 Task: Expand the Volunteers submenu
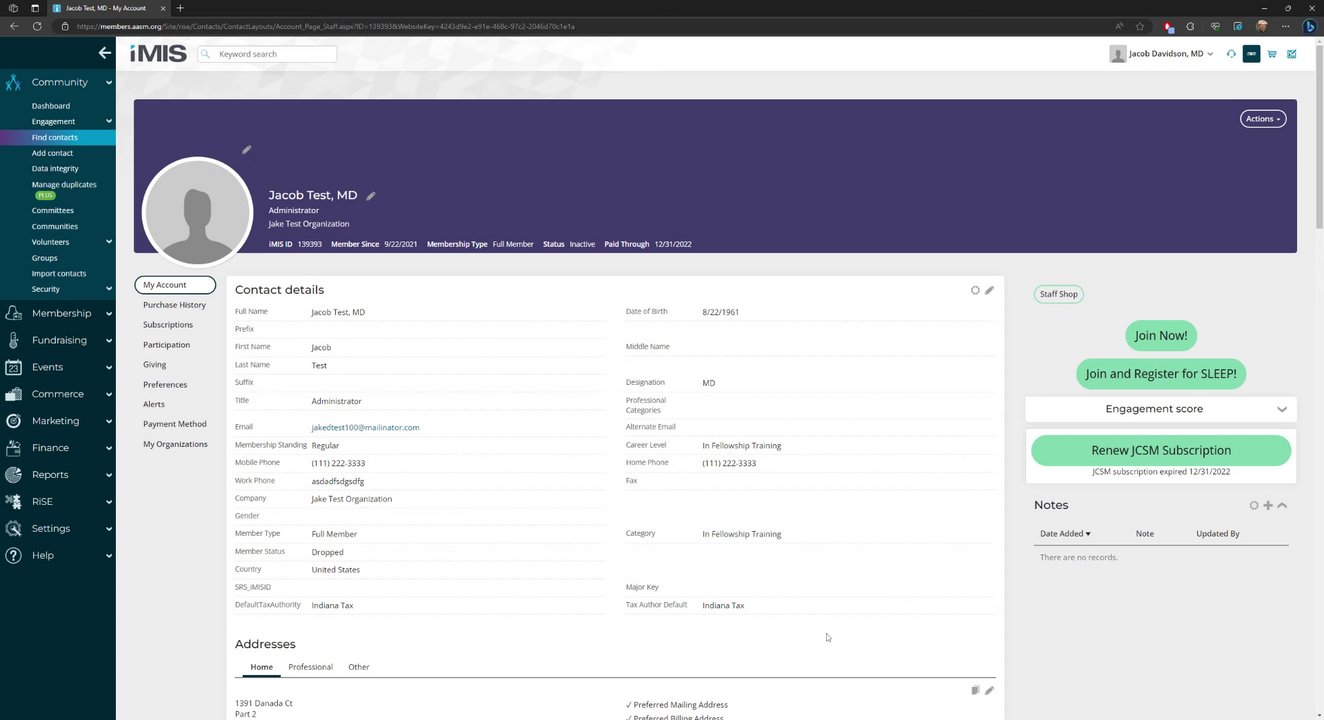pos(108,242)
